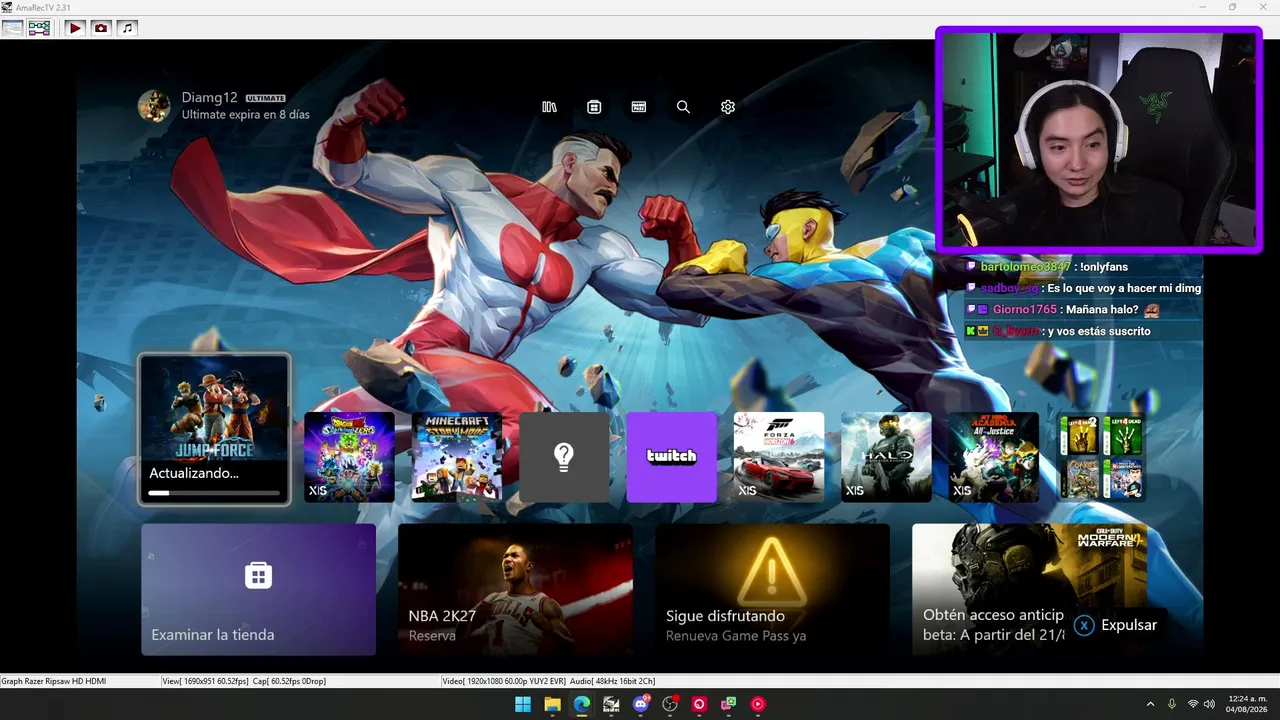Open File Explorer from the taskbar
The image size is (1280, 720).
pos(552,704)
